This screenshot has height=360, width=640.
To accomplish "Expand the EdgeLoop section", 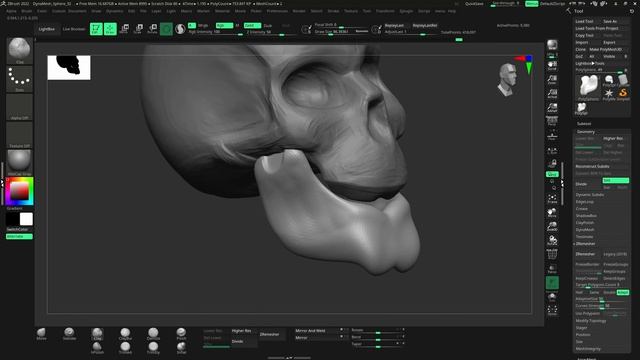I will point(584,202).
